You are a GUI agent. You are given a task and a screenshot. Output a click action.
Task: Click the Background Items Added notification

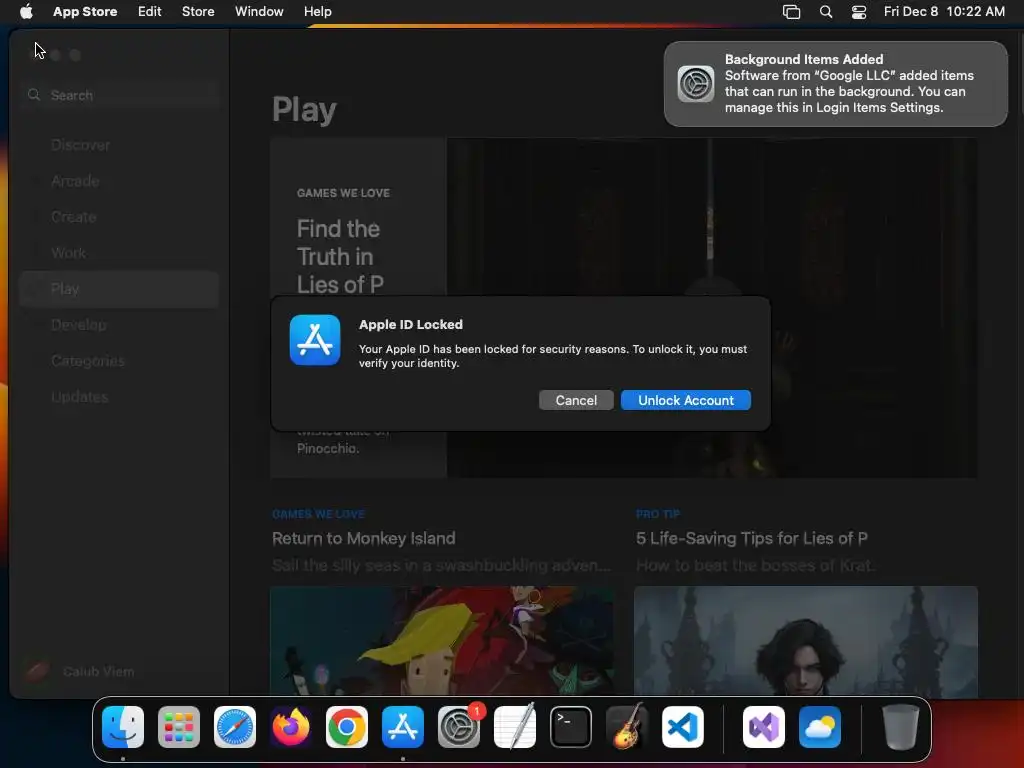click(x=835, y=84)
